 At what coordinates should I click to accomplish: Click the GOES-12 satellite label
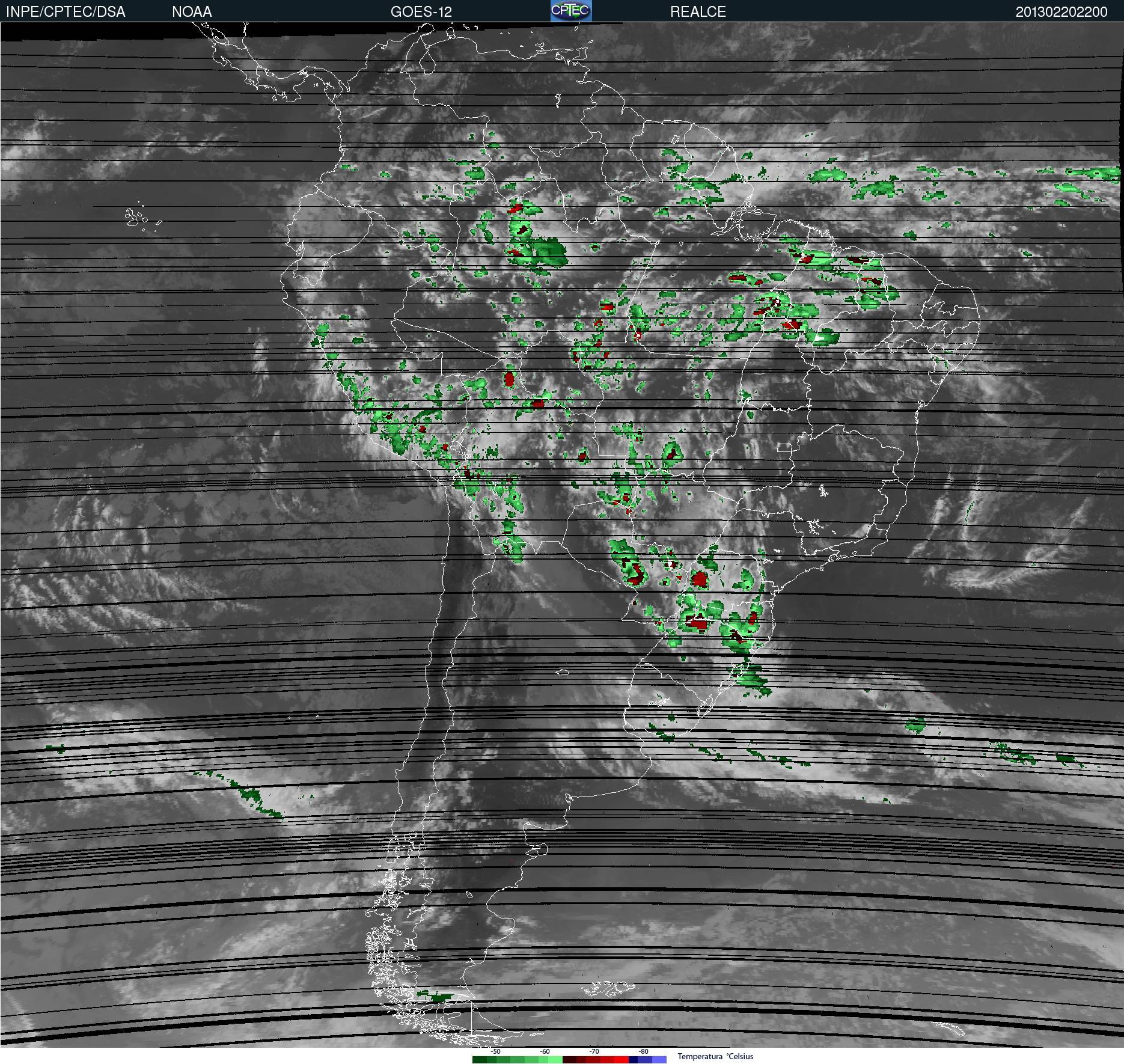(x=421, y=12)
